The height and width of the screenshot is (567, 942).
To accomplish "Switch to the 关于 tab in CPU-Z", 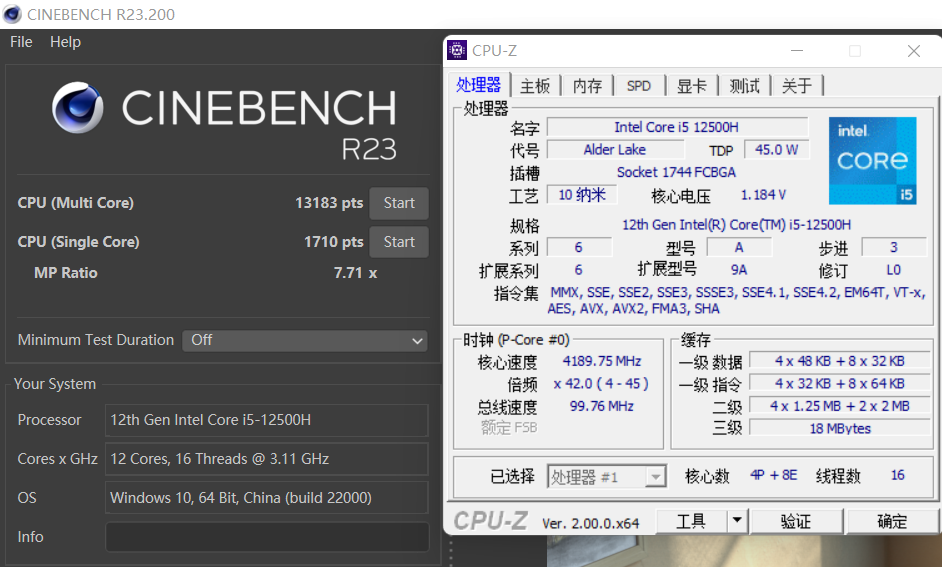I will 797,86.
